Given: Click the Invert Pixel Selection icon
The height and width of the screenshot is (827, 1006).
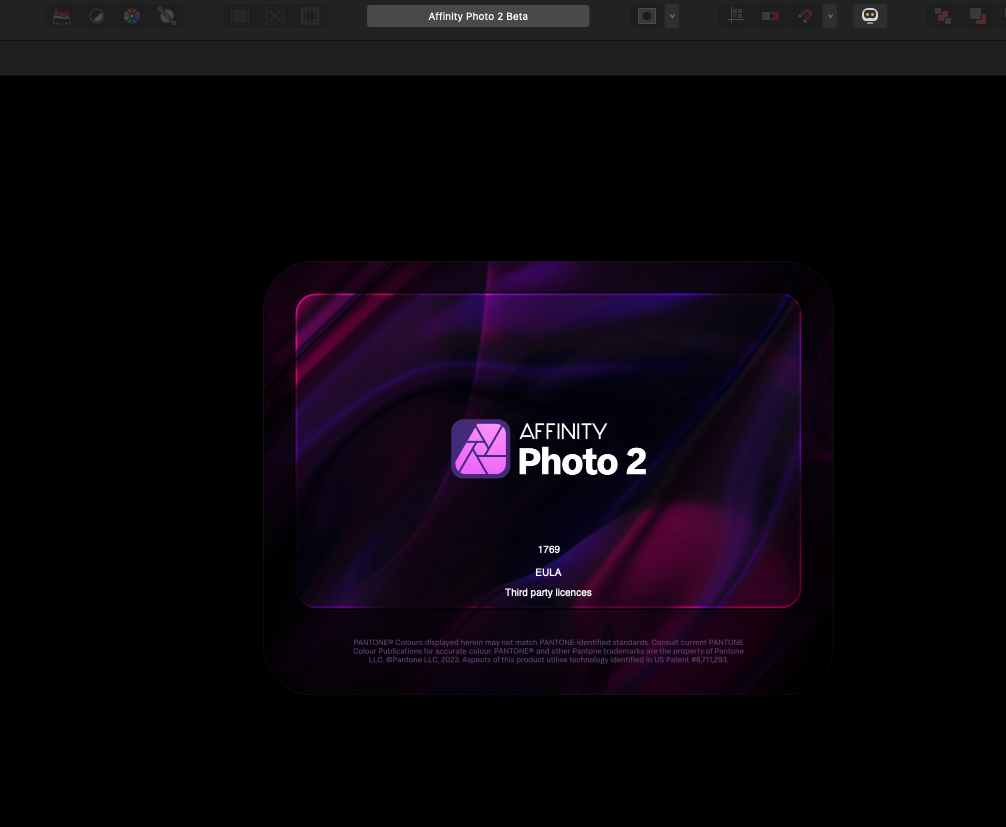Looking at the screenshot, I should 310,16.
